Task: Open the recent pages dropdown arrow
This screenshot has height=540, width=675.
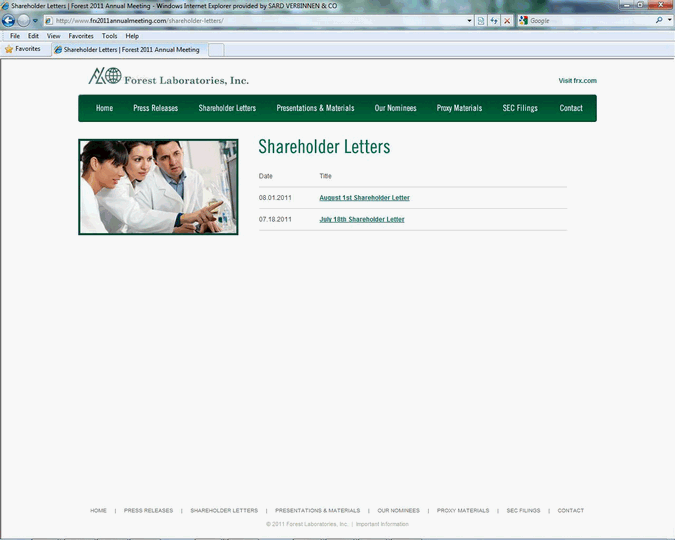Action: point(36,20)
